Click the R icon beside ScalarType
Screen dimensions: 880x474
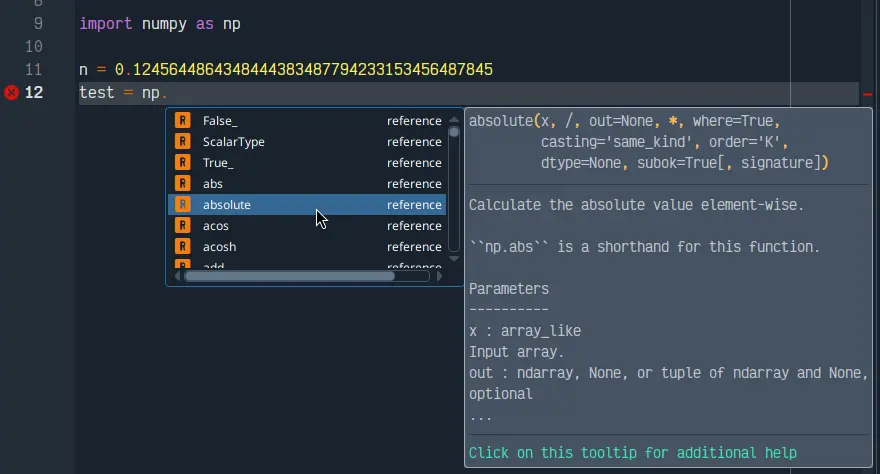[x=182, y=141]
